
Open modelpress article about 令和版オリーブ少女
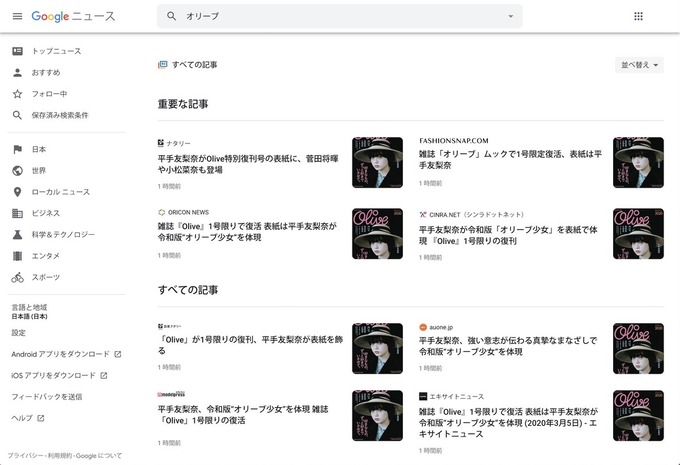pos(243,415)
